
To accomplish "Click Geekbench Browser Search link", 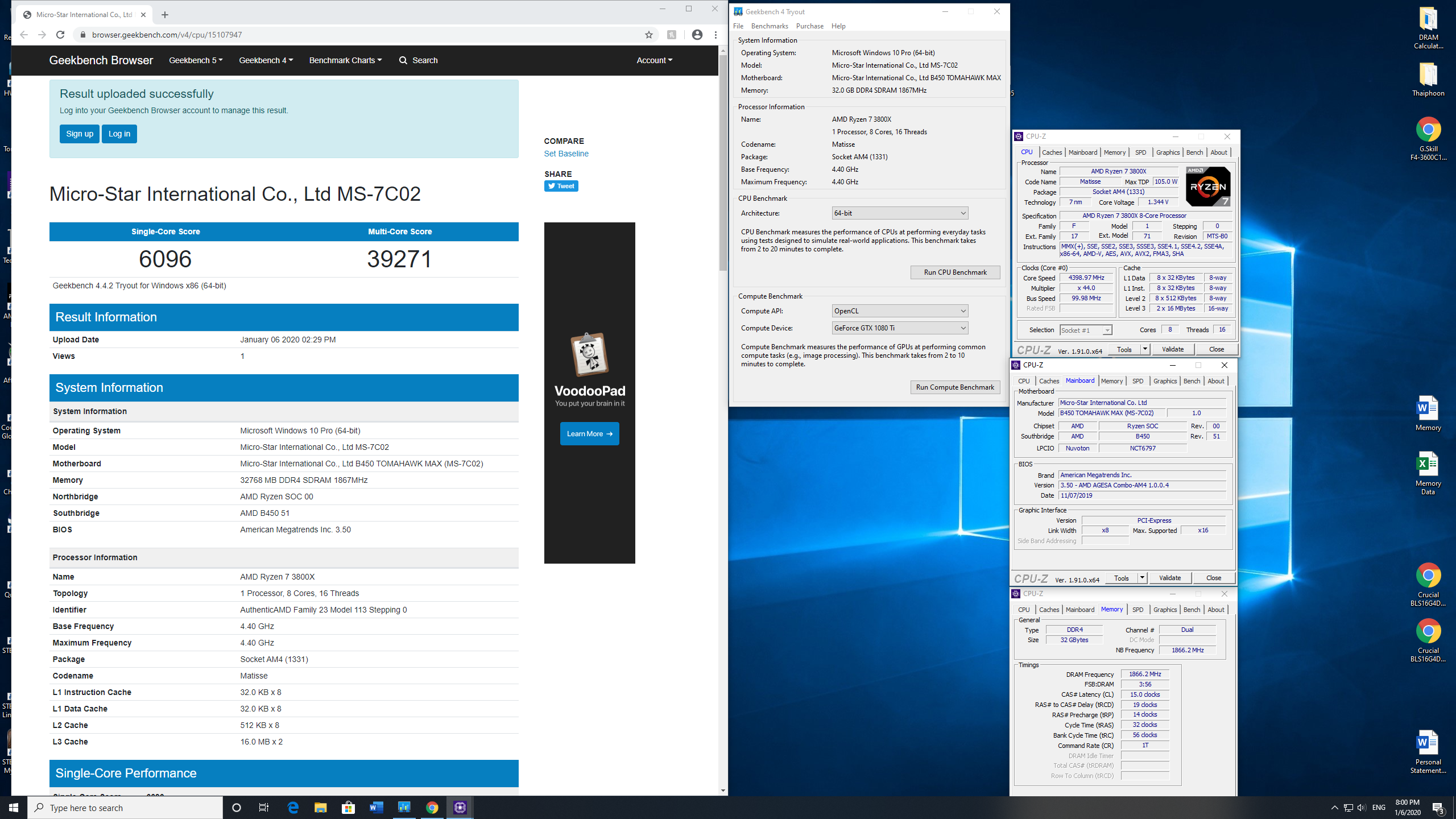I will (x=419, y=60).
